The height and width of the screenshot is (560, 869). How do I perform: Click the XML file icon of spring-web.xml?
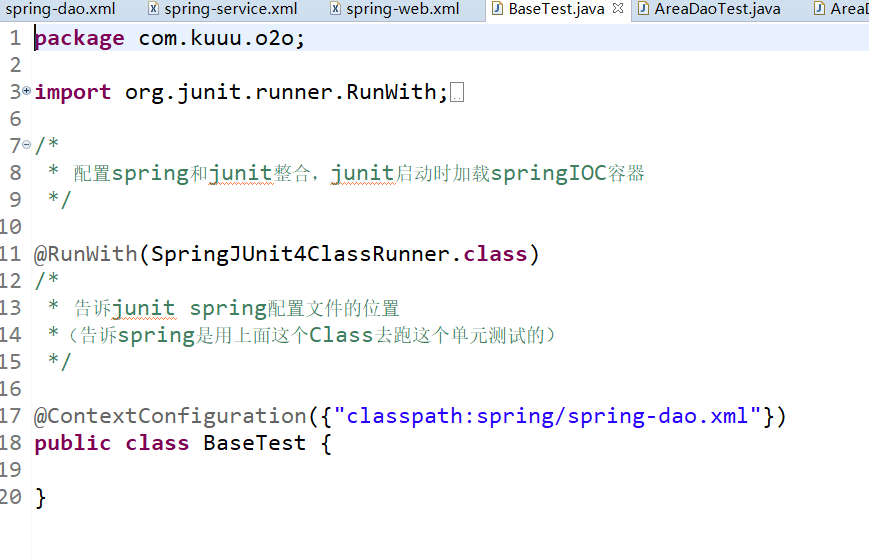[335, 9]
